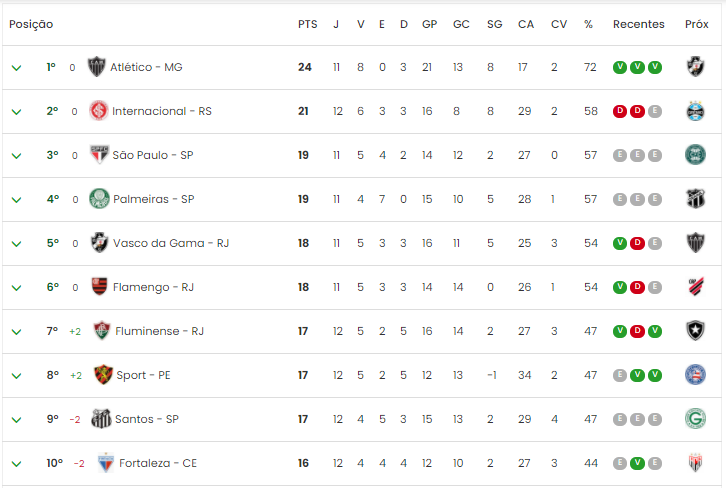Expand the Fluminense - RJ row chevron
This screenshot has height=488, width=726.
coord(16,332)
